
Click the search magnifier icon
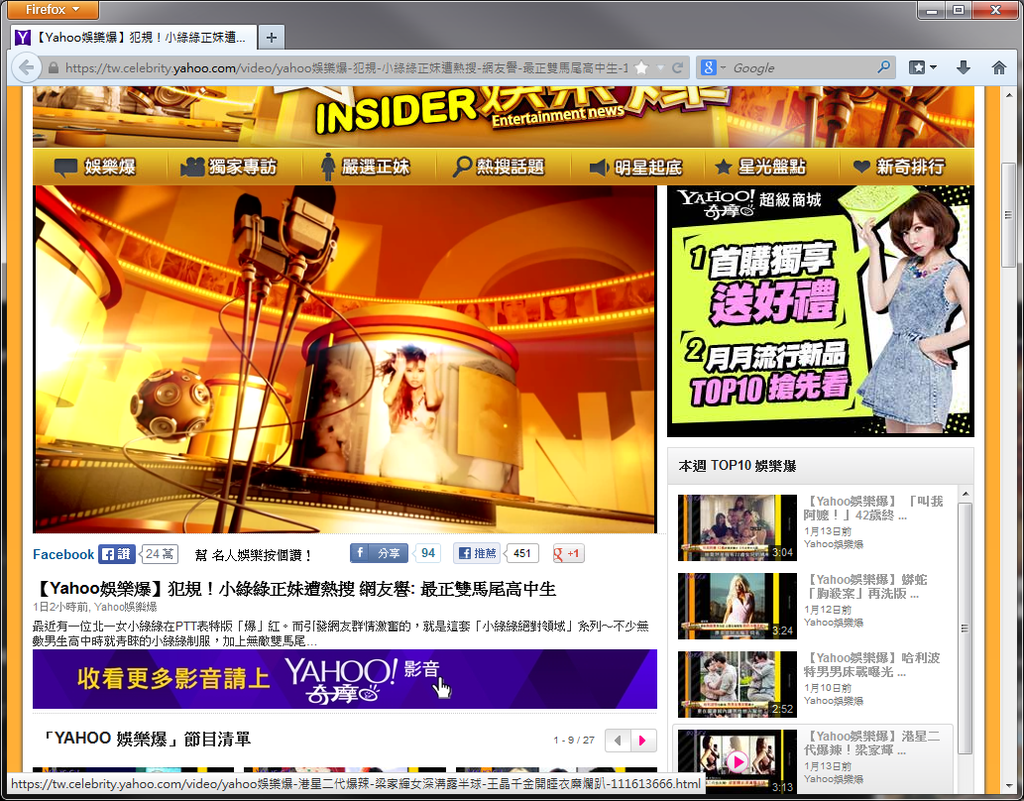pos(884,67)
